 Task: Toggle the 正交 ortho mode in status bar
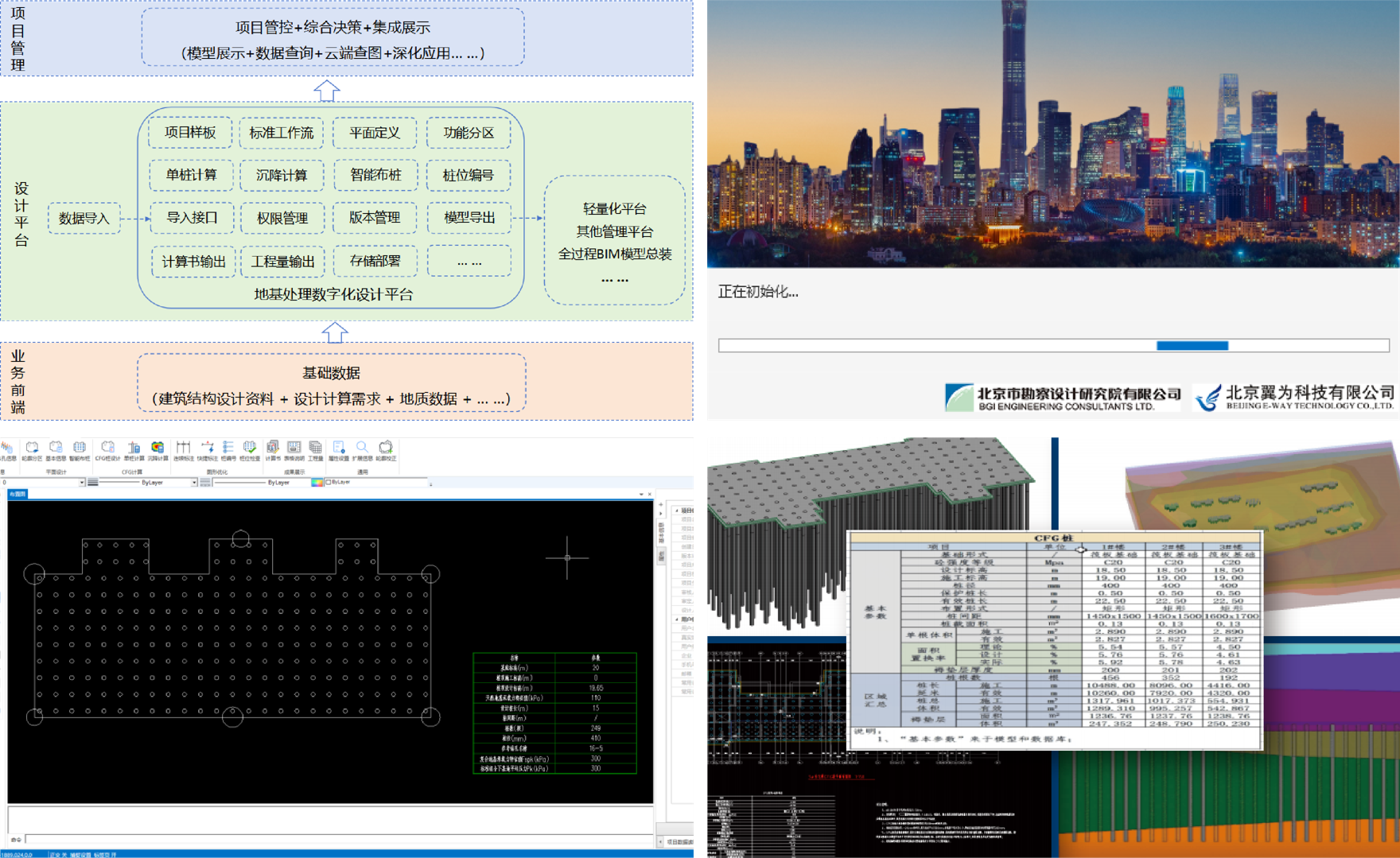59,855
